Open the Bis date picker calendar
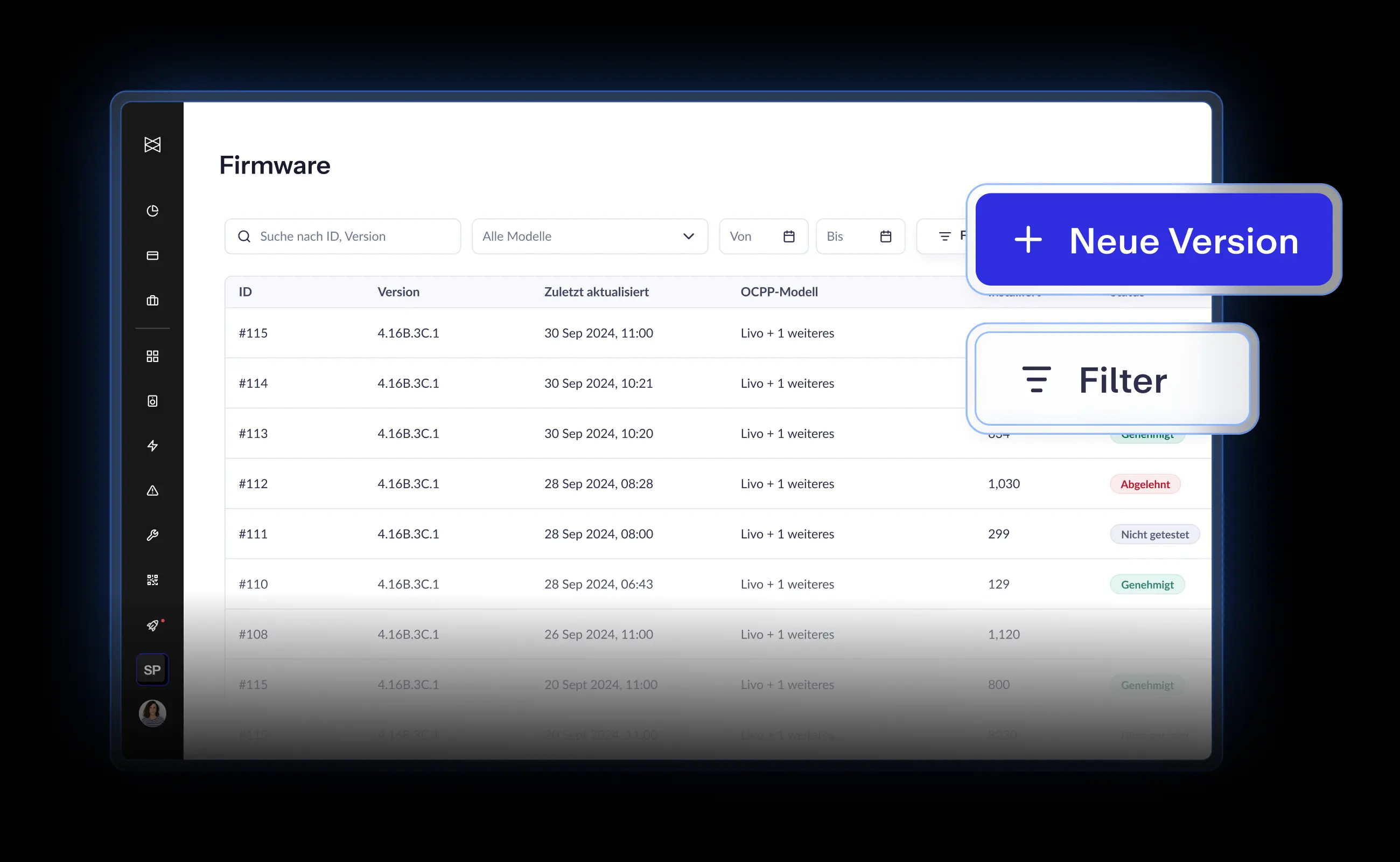Image resolution: width=1400 pixels, height=862 pixels. point(885,237)
